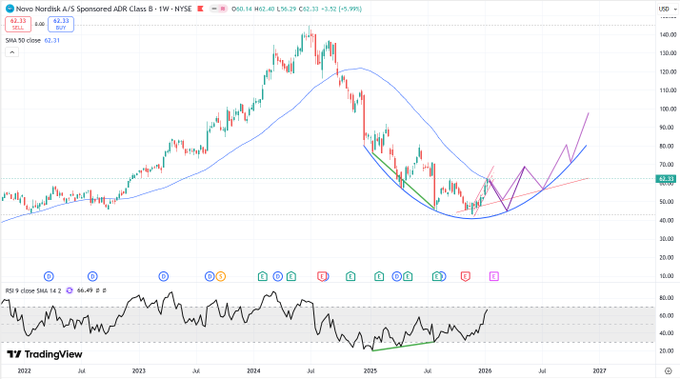680x379 pixels.
Task: Click the dividend marker near August 2023
Action: coord(209,276)
